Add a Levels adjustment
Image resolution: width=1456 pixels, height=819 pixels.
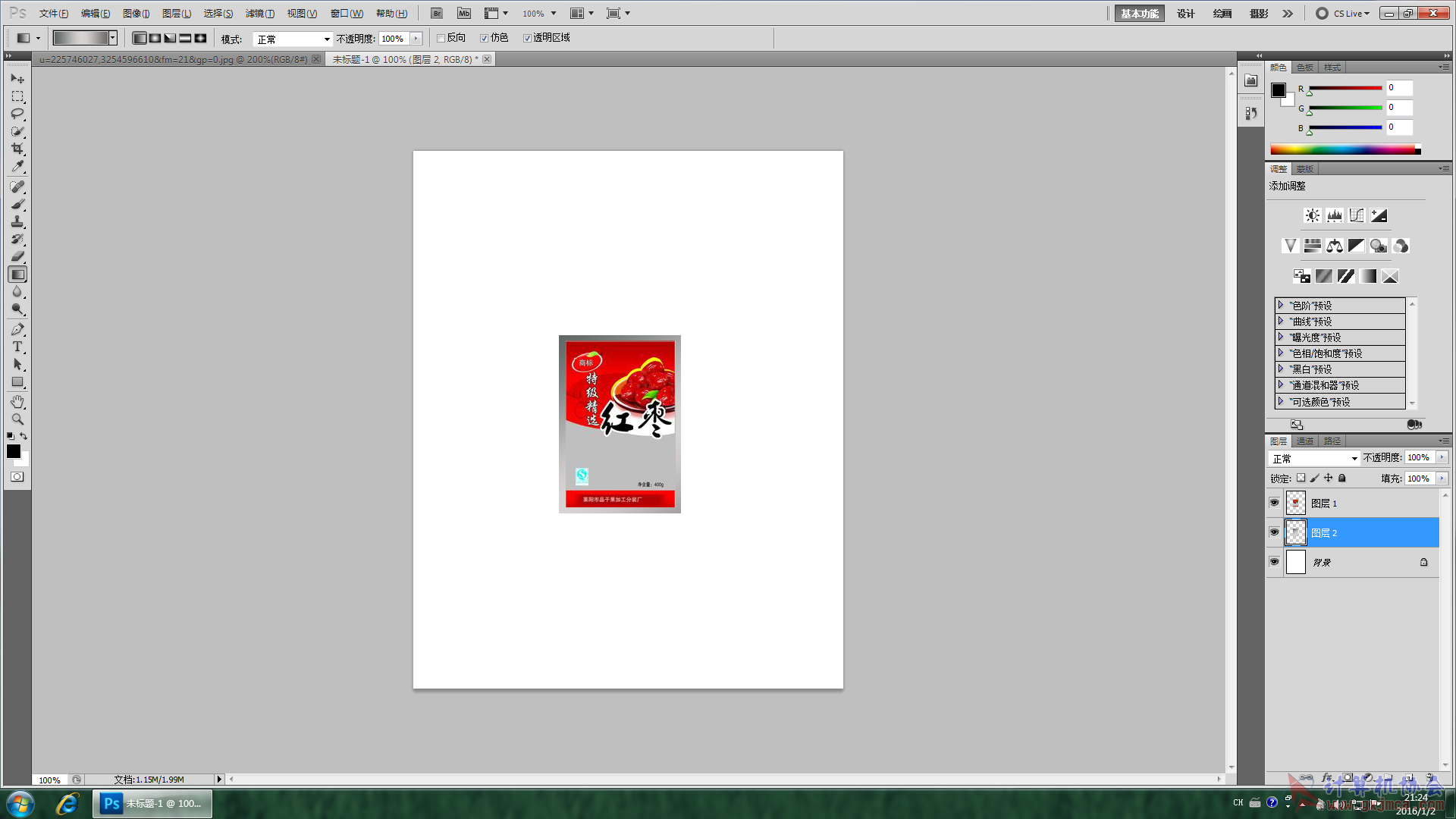point(1334,215)
